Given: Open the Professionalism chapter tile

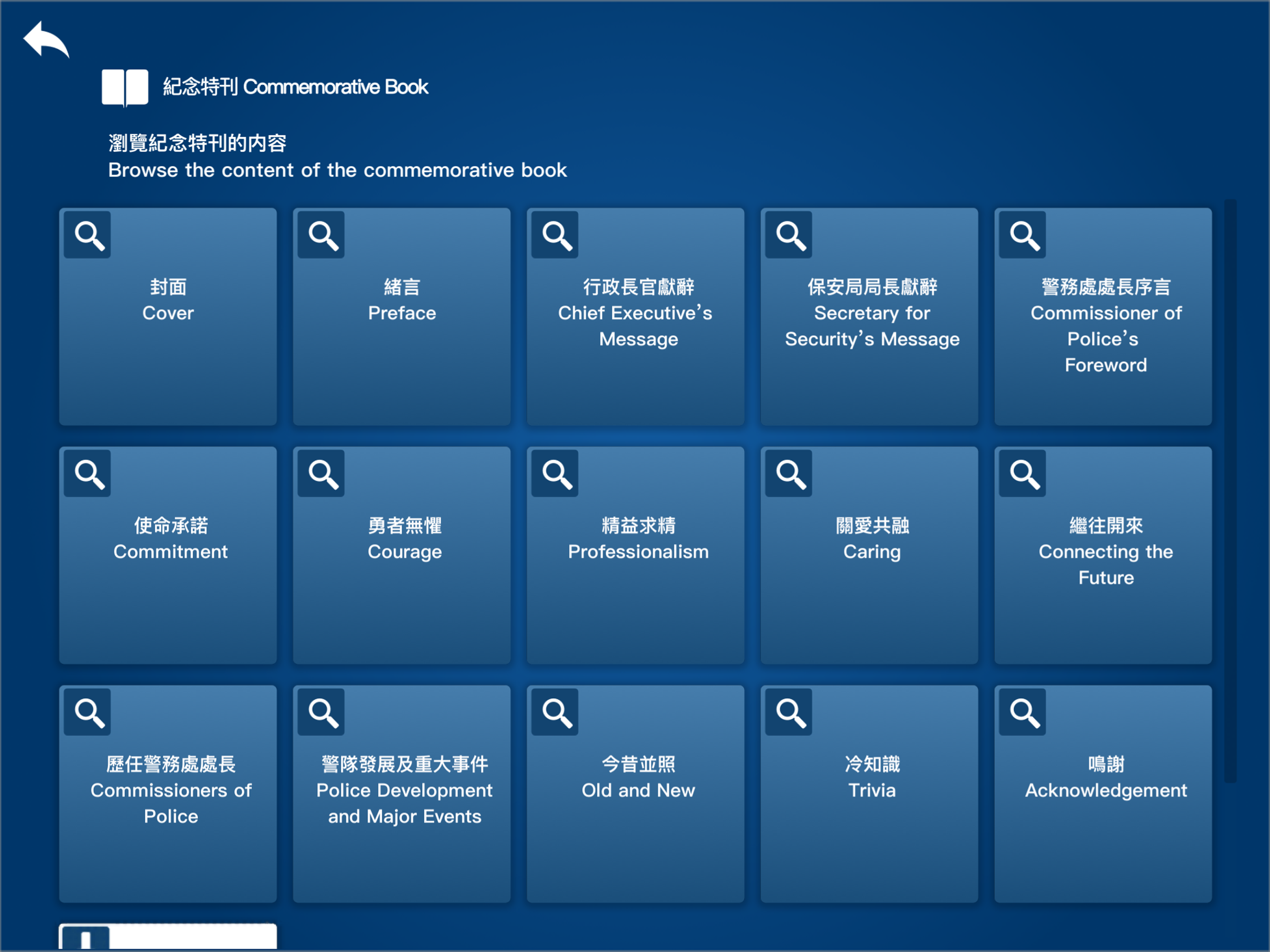Looking at the screenshot, I should tap(635, 555).
